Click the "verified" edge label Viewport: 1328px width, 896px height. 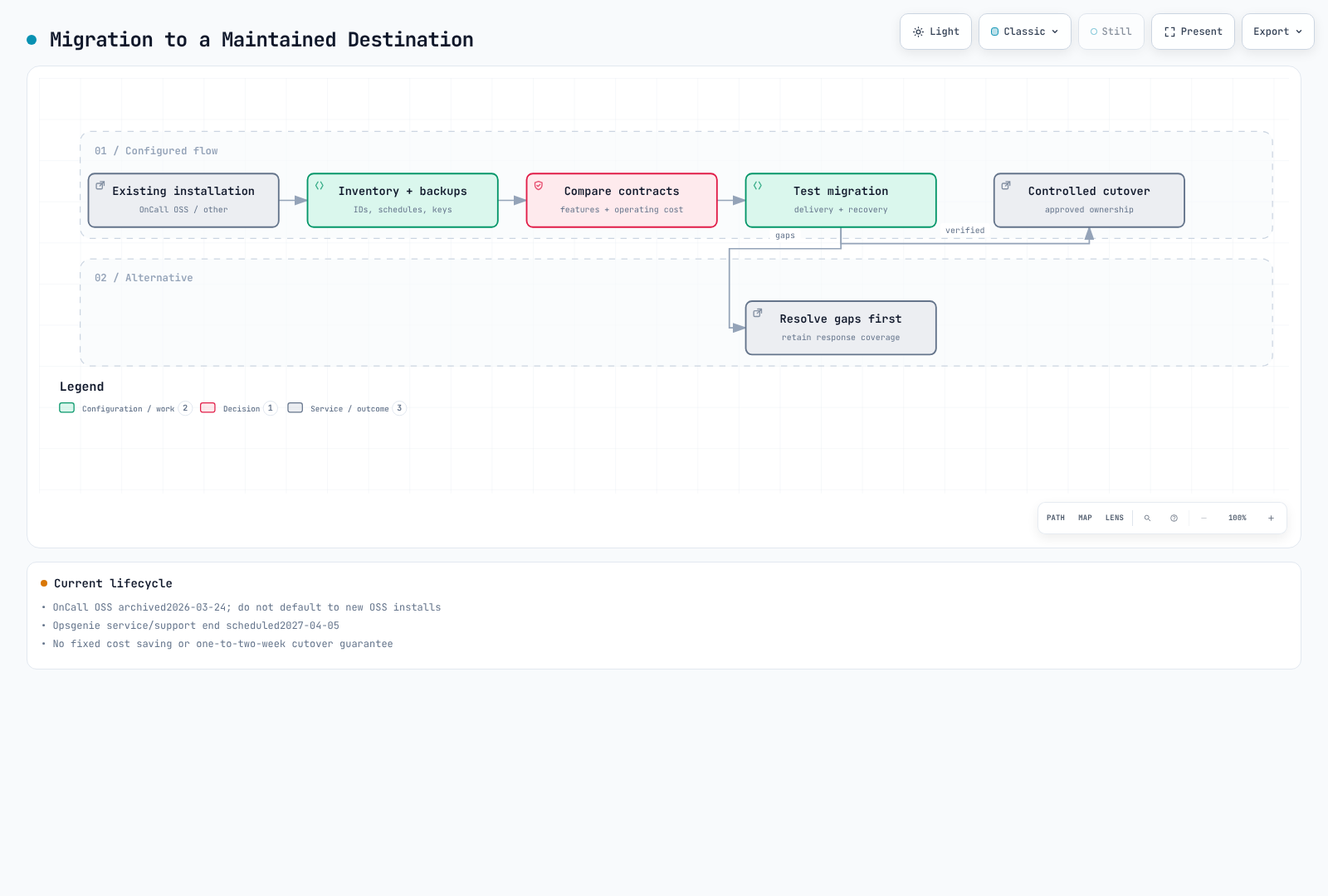click(x=965, y=231)
